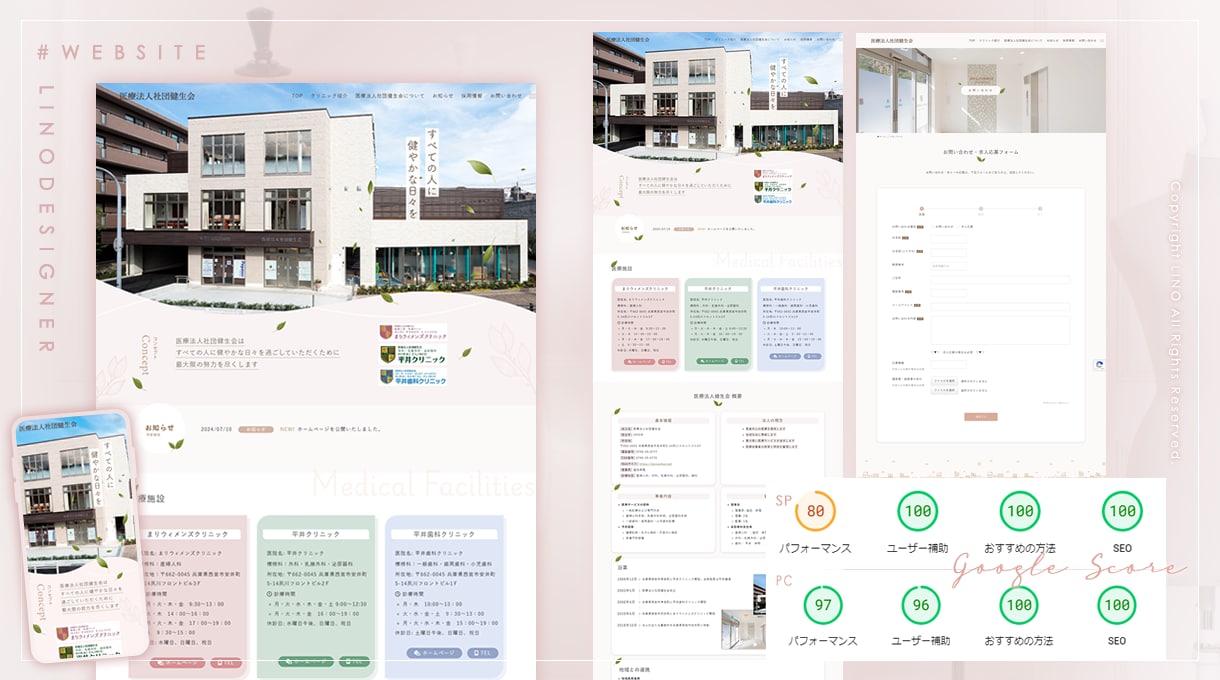Open 採用情報 in the large mockup navigation
This screenshot has height=680, width=1220.
(x=472, y=96)
